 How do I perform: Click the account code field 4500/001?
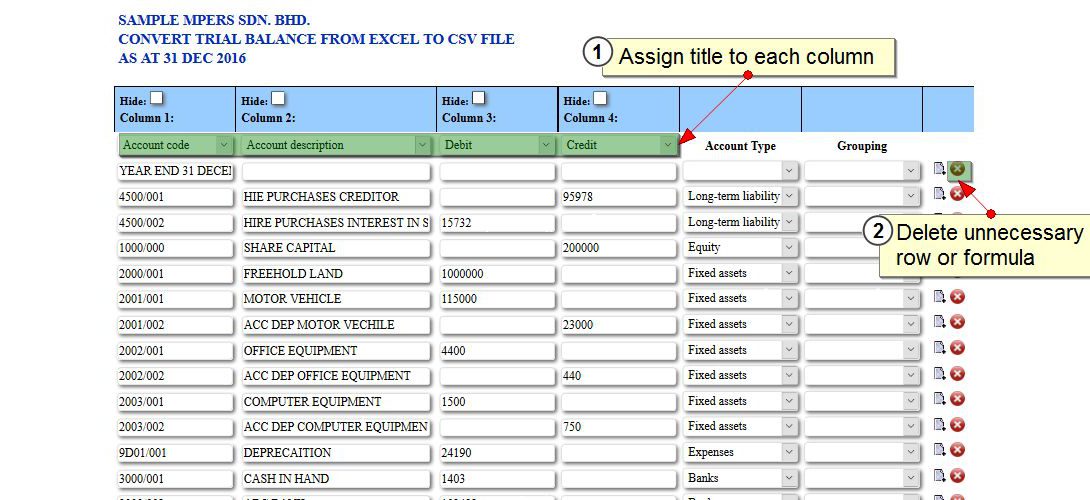tap(175, 197)
